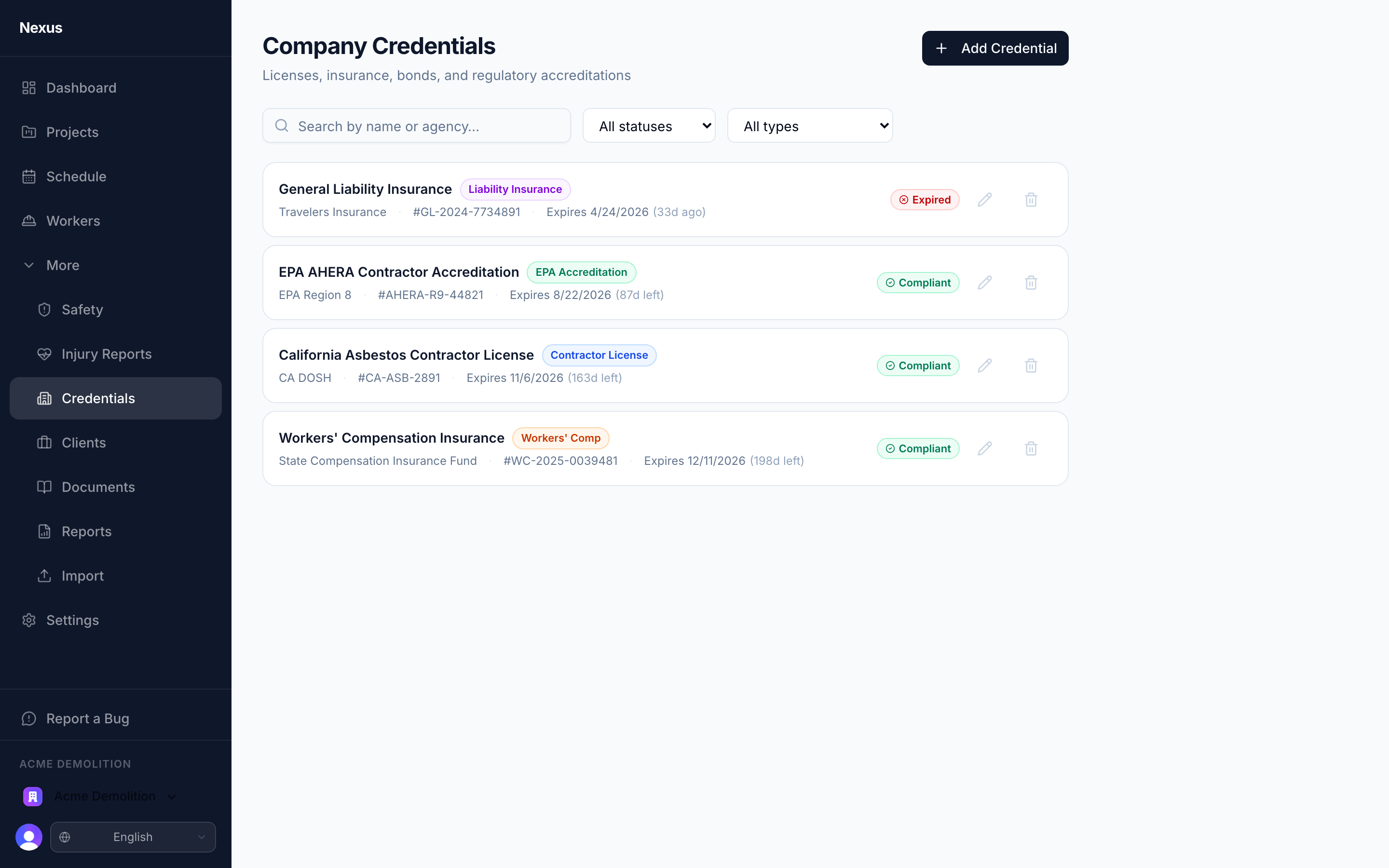Open Clients from sidebar
Screen dimensions: 1389x868
[115, 443]
